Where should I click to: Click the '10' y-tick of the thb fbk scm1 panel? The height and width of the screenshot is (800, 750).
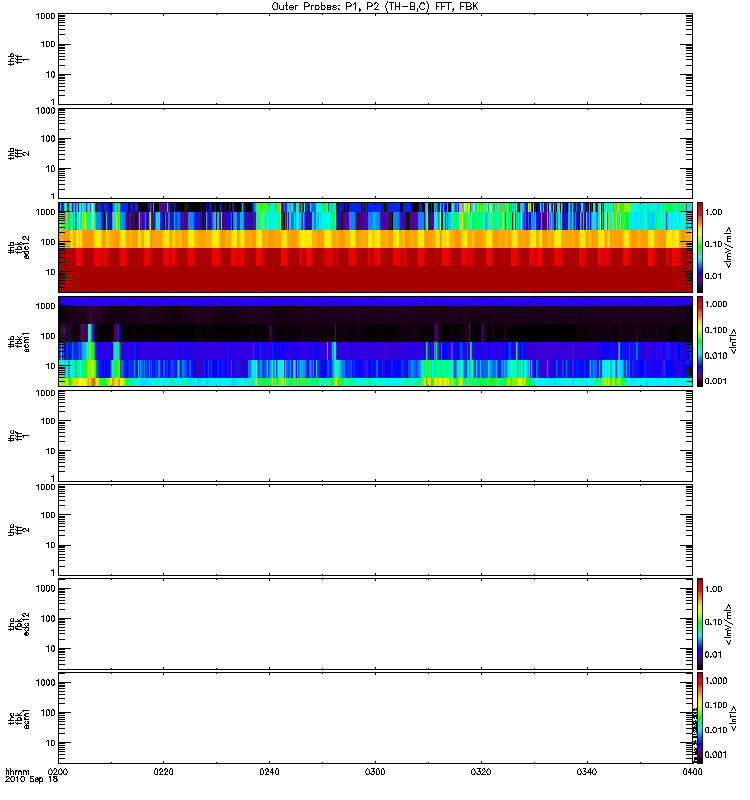click(51, 366)
